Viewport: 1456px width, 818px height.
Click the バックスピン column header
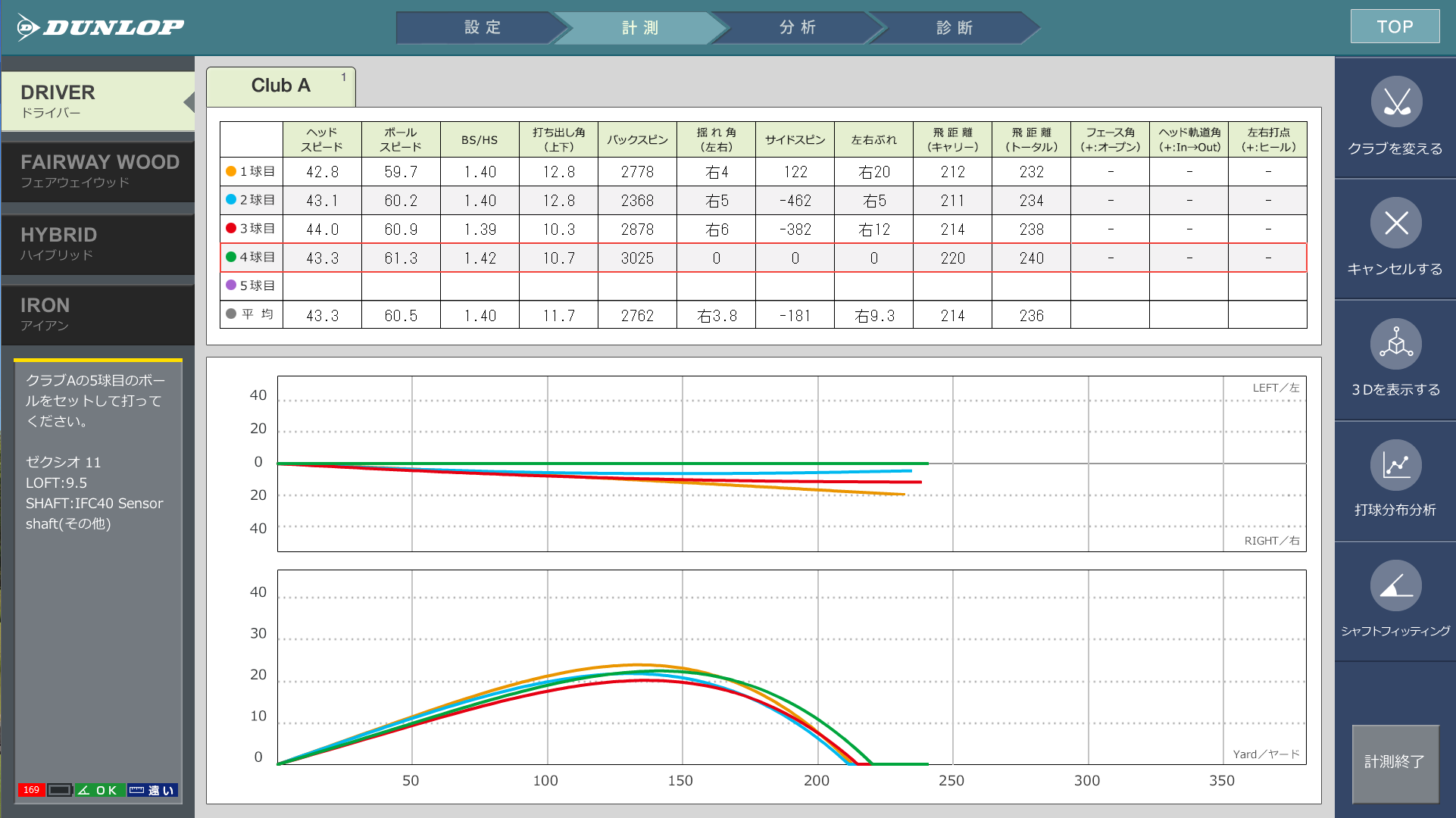(x=637, y=139)
